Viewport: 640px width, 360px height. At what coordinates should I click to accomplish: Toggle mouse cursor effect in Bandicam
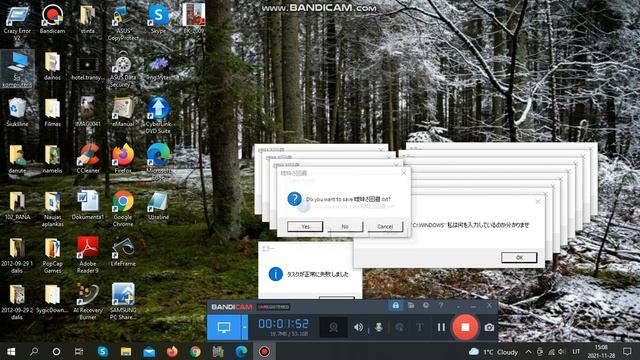pyautogui.click(x=400, y=327)
